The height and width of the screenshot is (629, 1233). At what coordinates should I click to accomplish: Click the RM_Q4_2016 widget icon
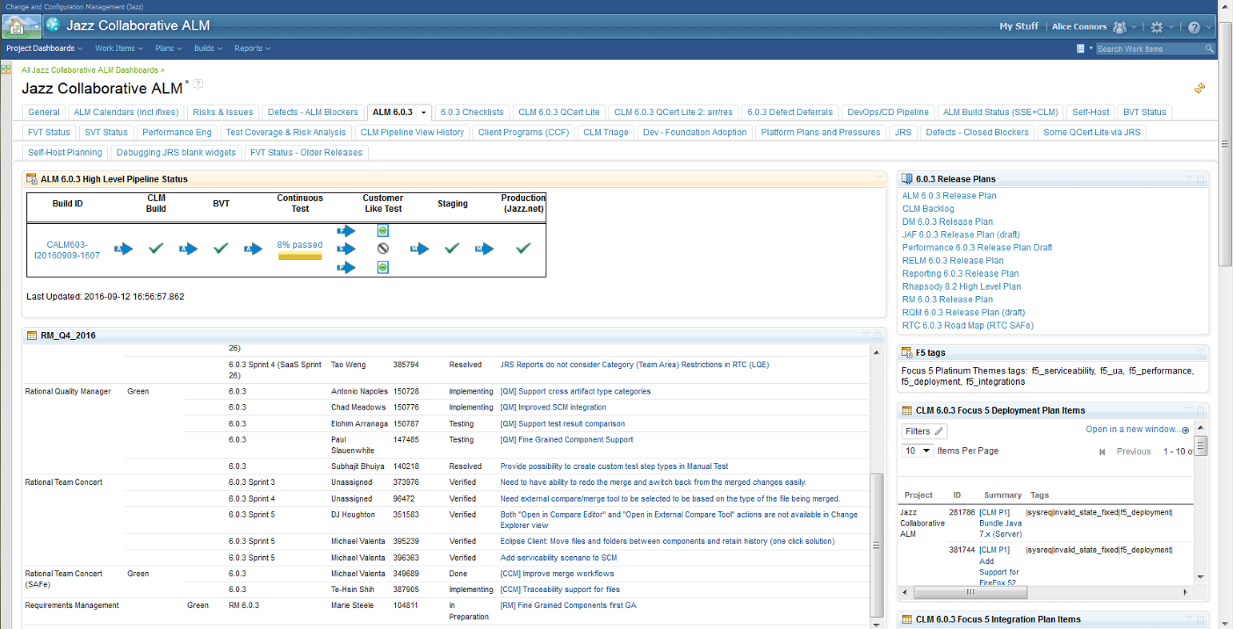pos(32,336)
